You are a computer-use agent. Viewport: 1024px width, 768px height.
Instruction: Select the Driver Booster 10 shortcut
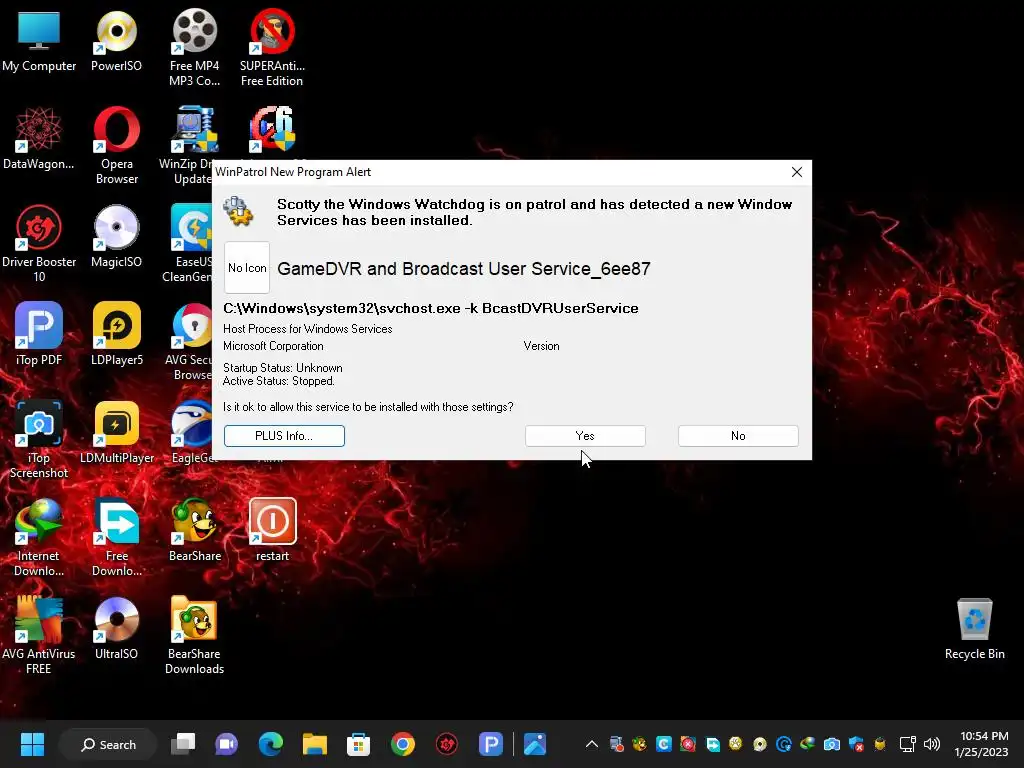coord(39,243)
